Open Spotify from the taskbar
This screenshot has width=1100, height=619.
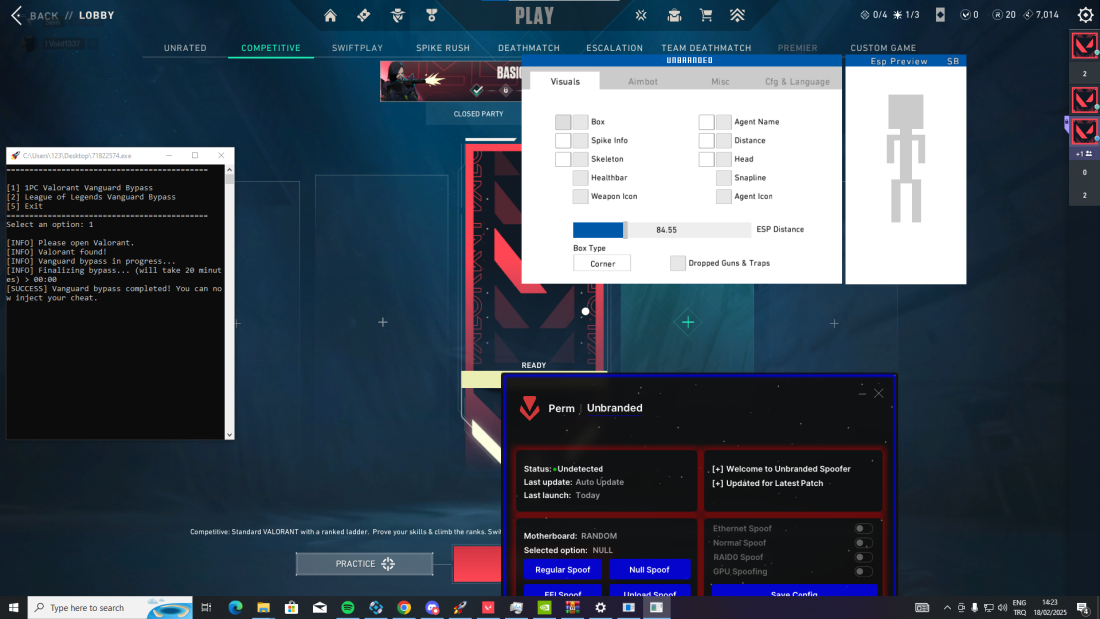pos(348,607)
